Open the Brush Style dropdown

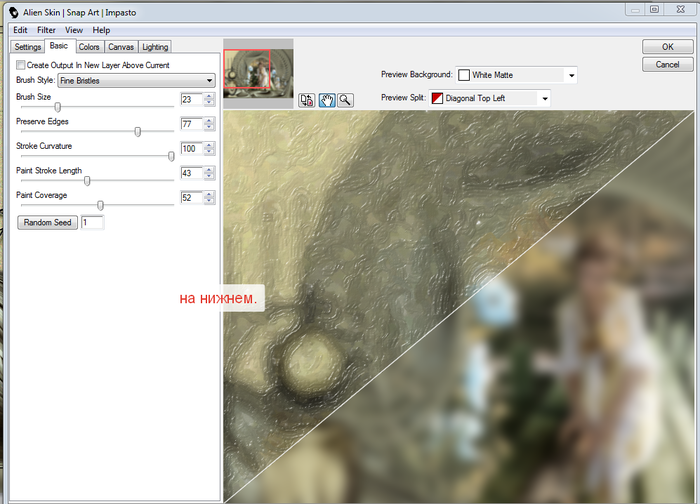(137, 81)
